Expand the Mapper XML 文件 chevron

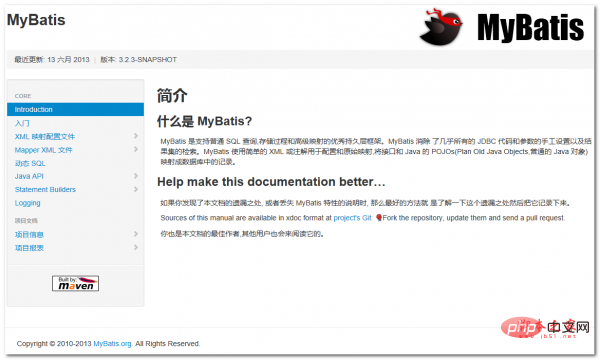pyautogui.click(x=136, y=149)
